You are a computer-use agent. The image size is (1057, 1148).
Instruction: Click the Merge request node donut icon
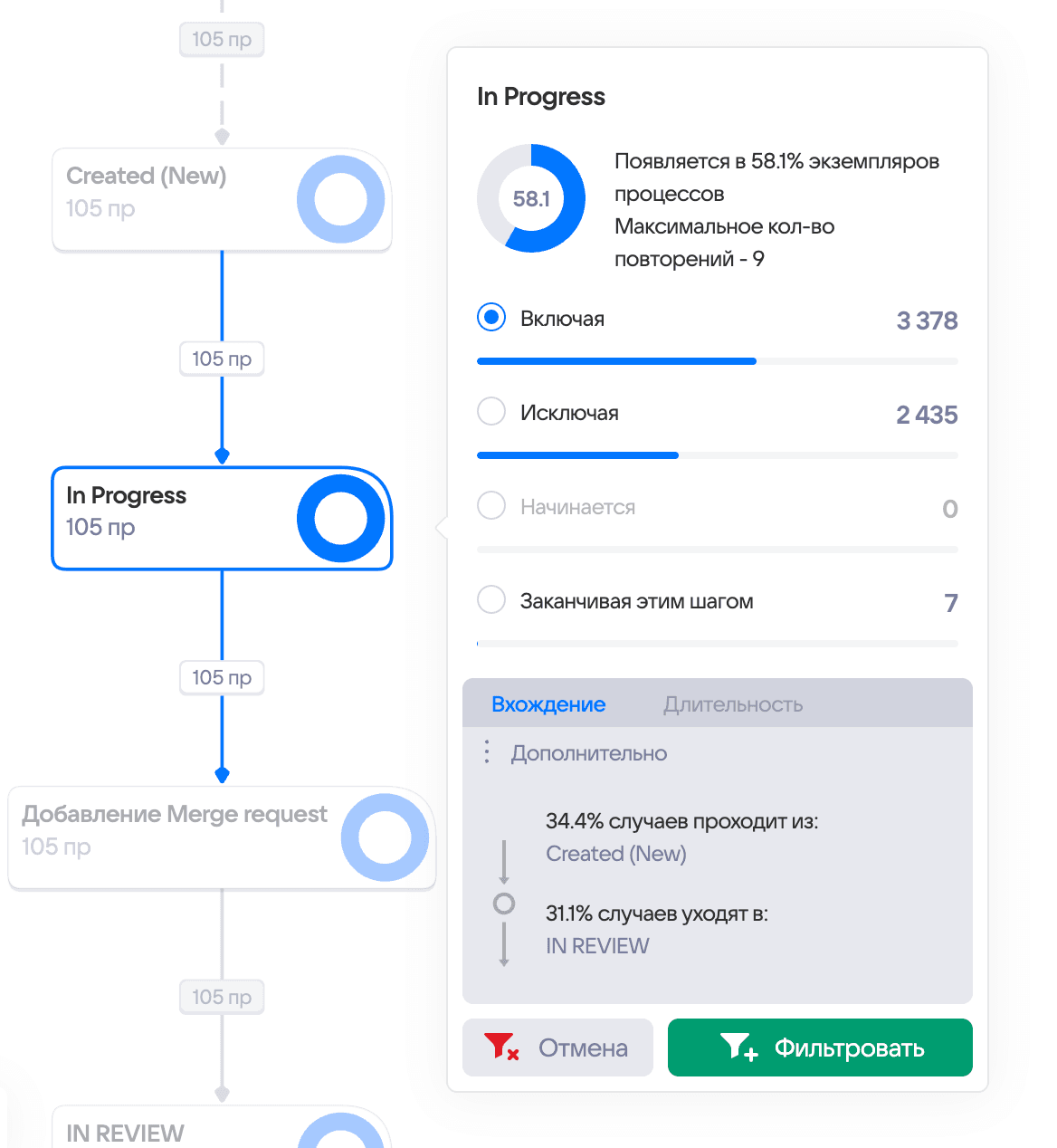pyautogui.click(x=385, y=837)
